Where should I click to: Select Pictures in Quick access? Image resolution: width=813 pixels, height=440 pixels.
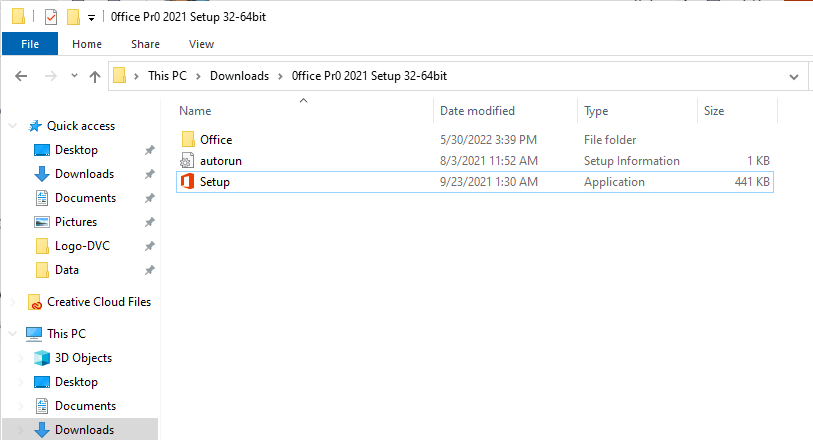click(x=75, y=222)
